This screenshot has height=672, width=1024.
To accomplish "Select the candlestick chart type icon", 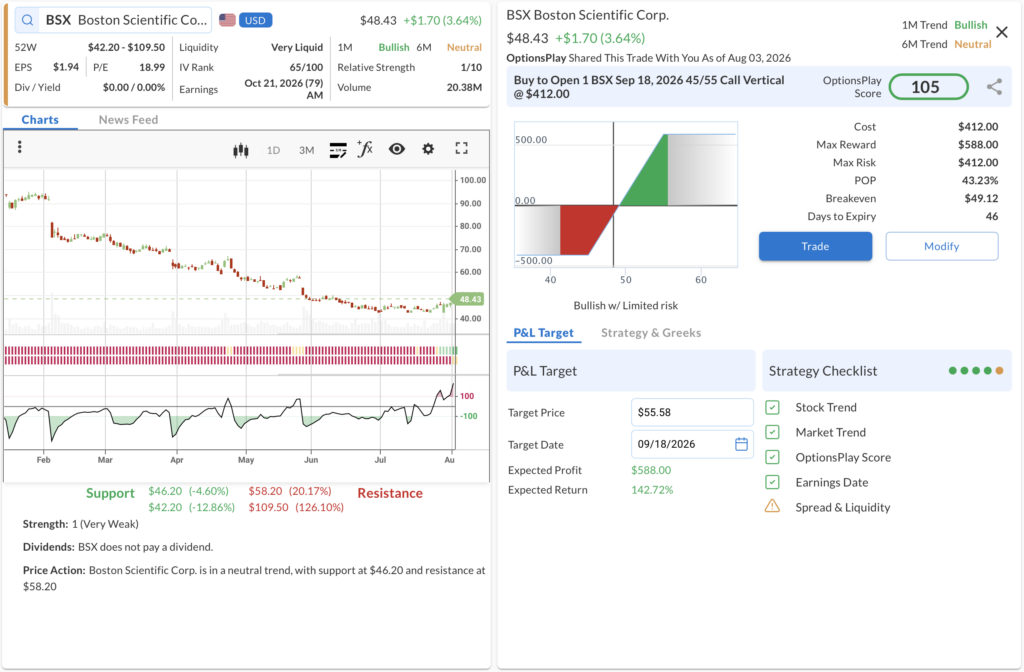I will pyautogui.click(x=240, y=150).
